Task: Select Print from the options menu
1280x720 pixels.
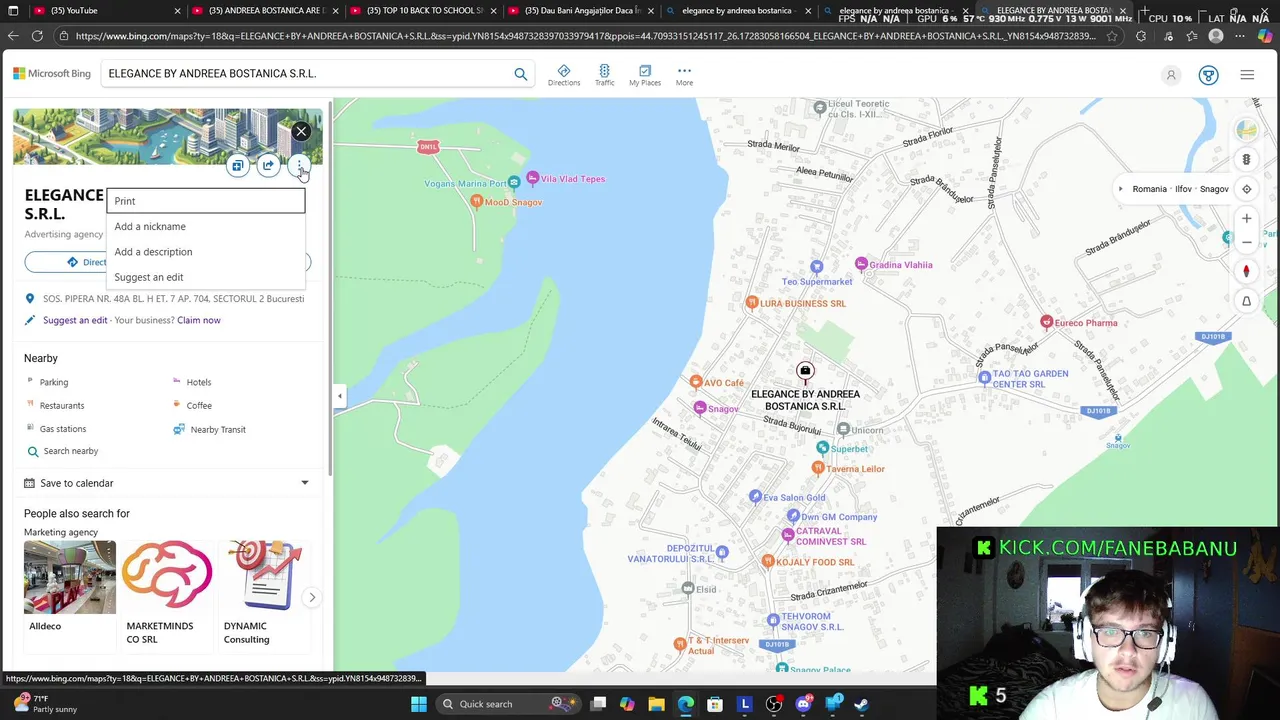Action: click(x=206, y=201)
